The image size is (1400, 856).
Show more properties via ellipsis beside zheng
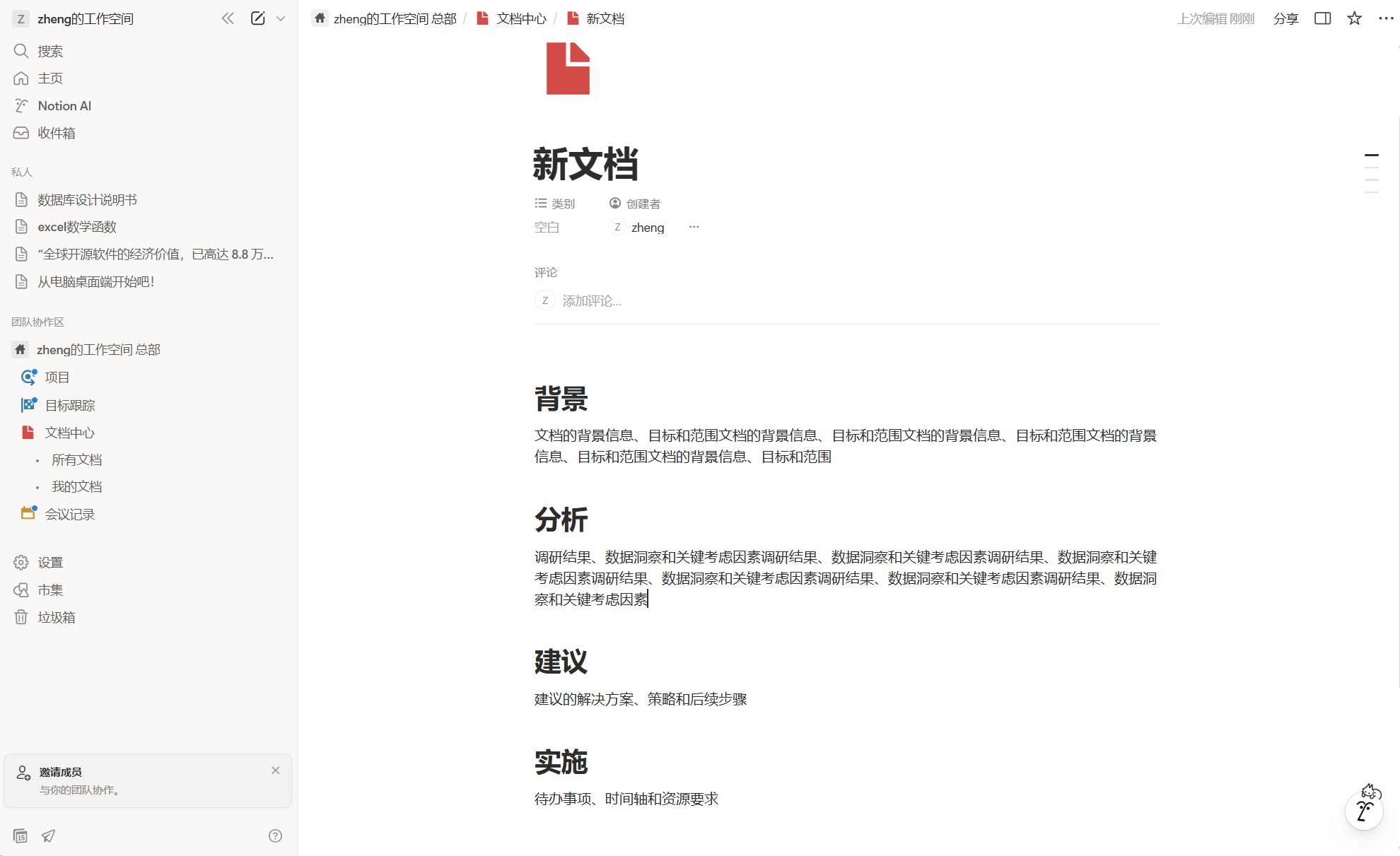[694, 227]
